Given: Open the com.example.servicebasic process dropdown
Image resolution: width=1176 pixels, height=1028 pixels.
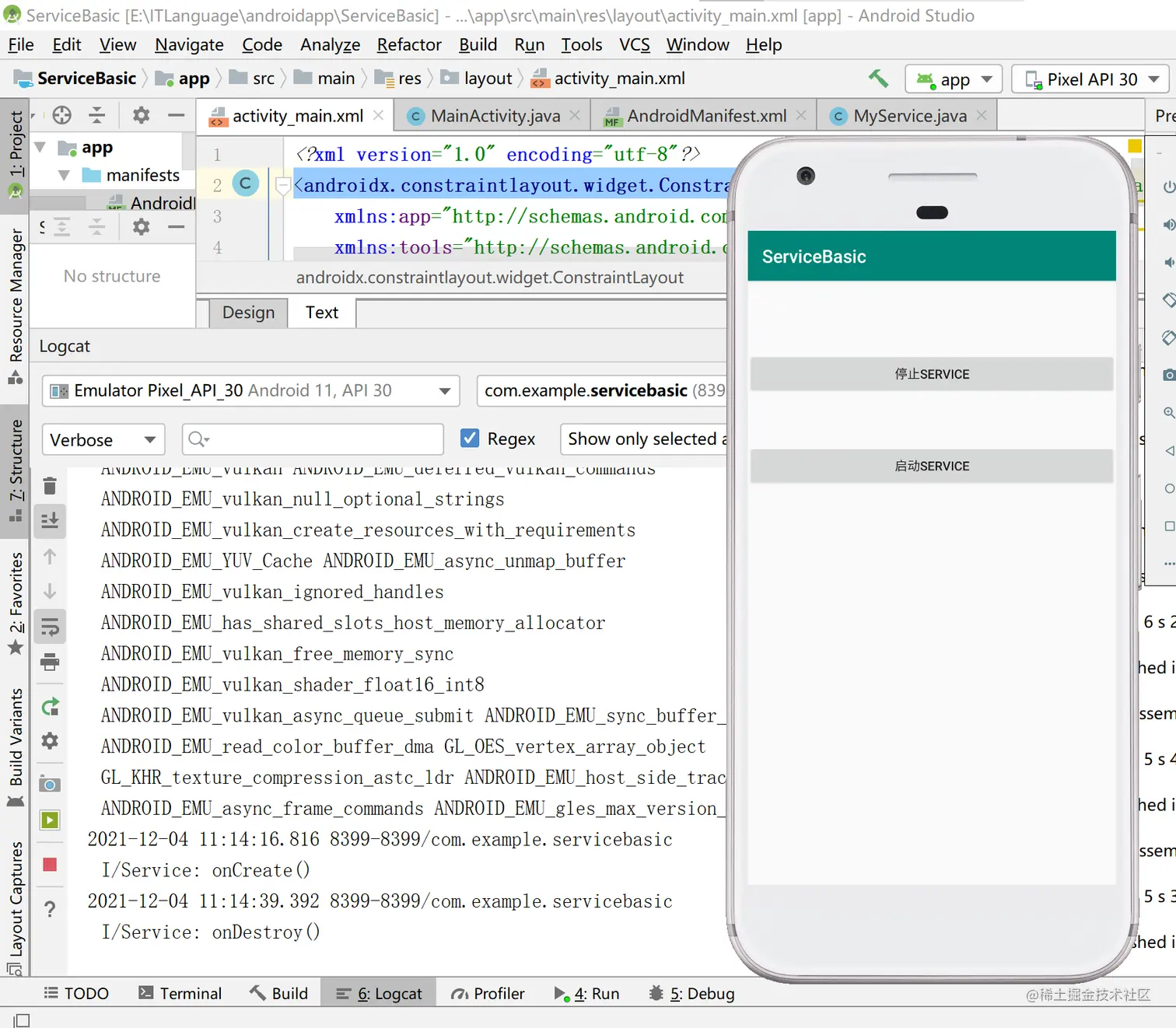Looking at the screenshot, I should [x=603, y=390].
